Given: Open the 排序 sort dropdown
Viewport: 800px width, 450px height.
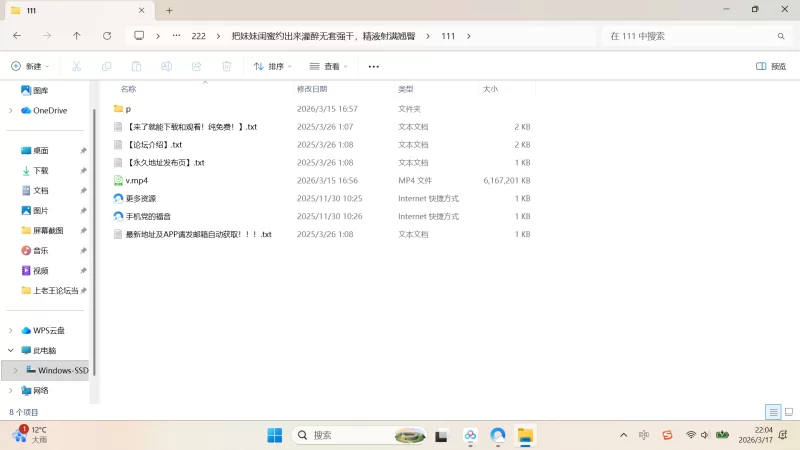Looking at the screenshot, I should (x=272, y=66).
